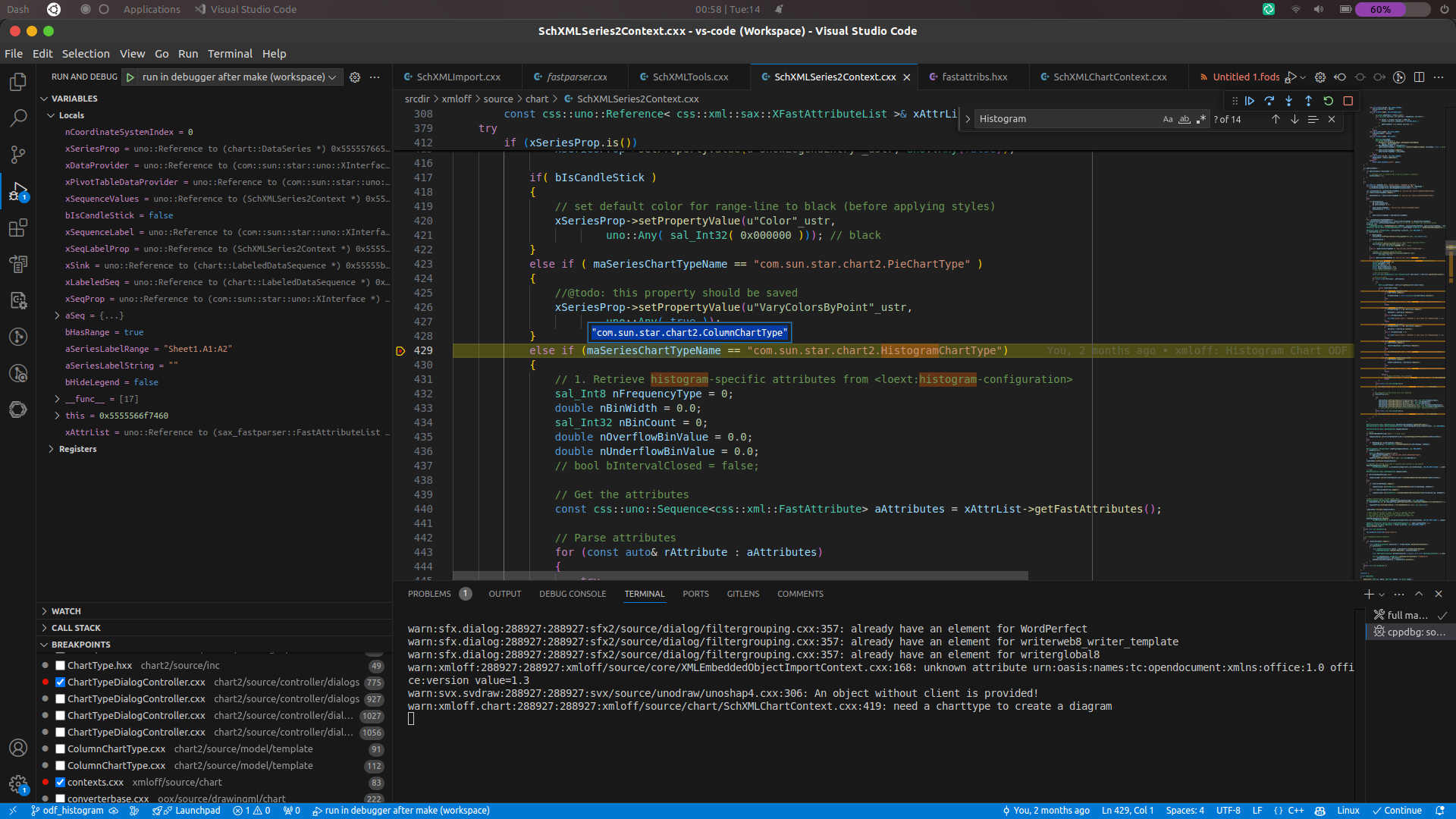Split the editor to the right
1456x819 pixels.
[x=1420, y=77]
